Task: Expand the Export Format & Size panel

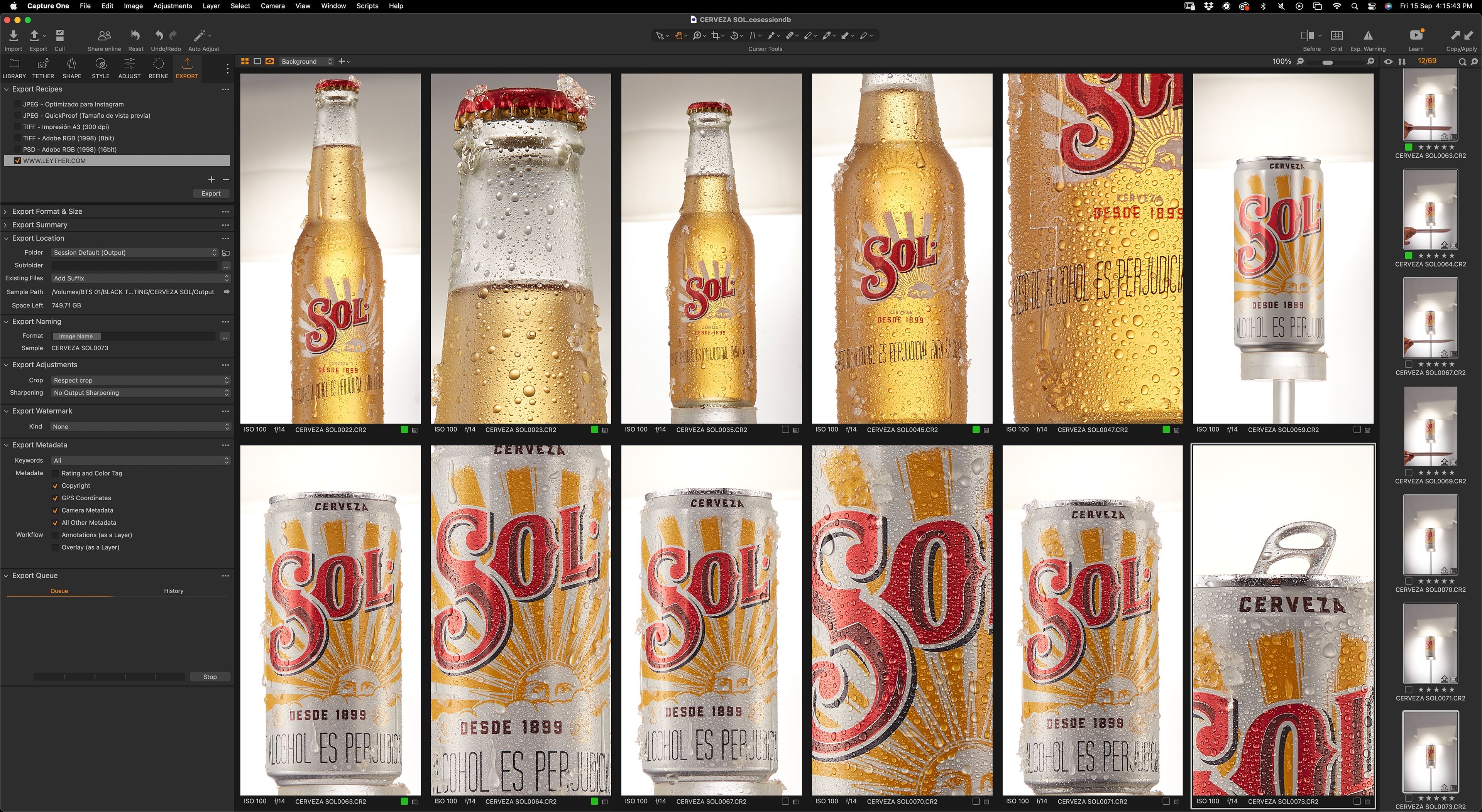Action: click(x=6, y=212)
